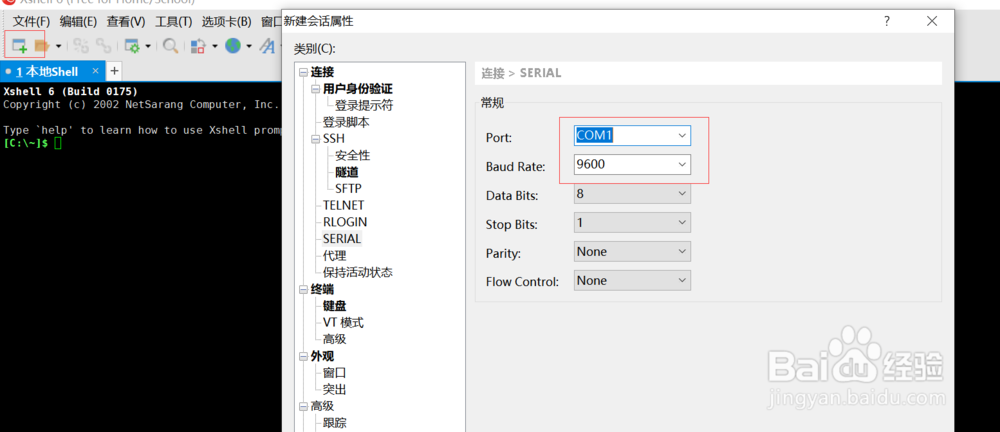Click the Reconnect toolbar icon
This screenshot has width=1000, height=432.
(x=81, y=46)
